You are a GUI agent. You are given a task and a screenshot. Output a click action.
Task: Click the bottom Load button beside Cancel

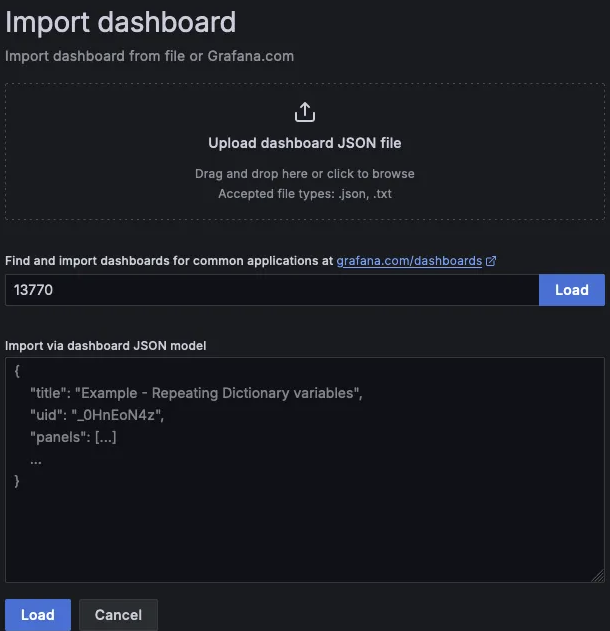(x=38, y=615)
